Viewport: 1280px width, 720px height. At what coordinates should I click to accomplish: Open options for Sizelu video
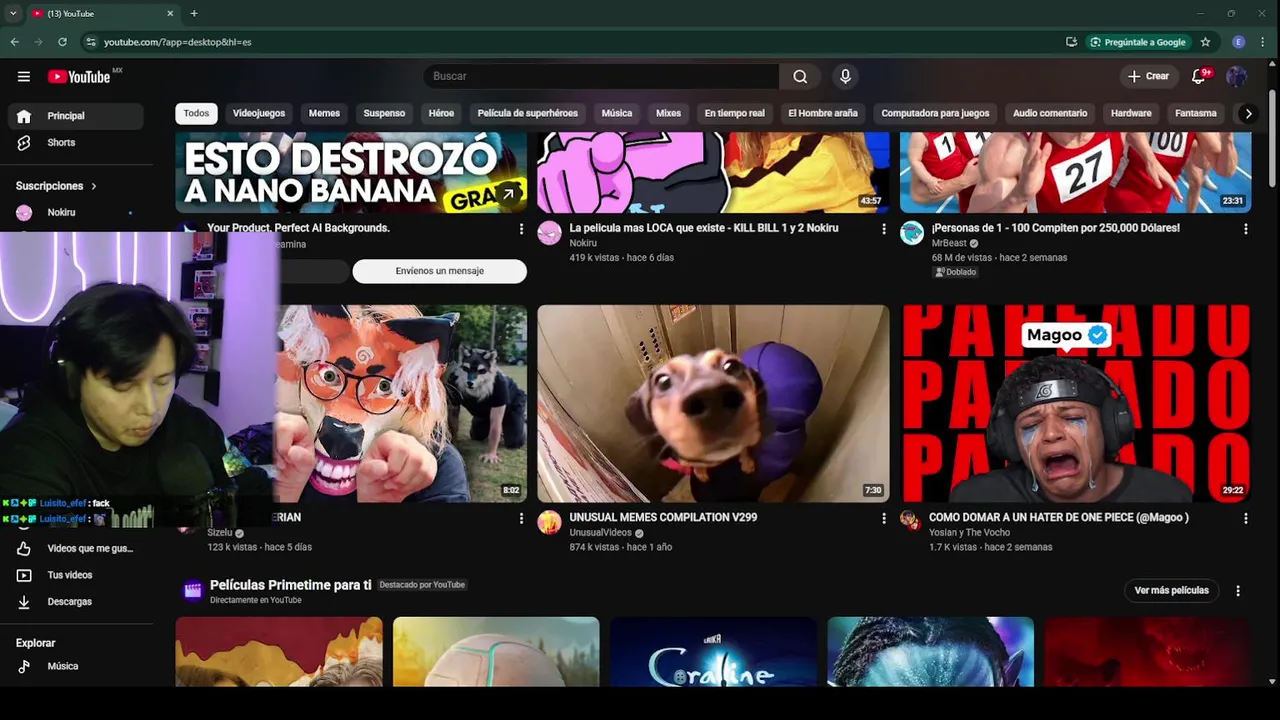coord(521,518)
